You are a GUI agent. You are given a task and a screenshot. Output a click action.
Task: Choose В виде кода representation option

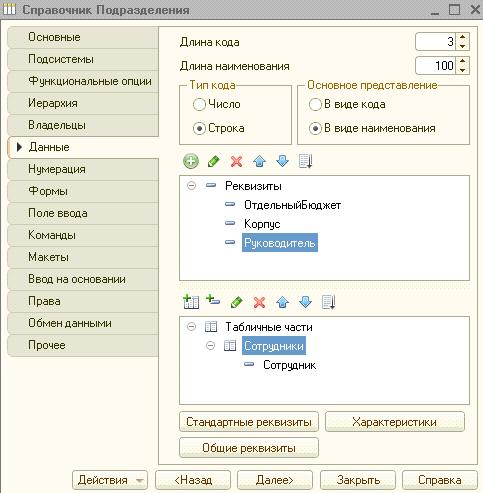tap(315, 104)
